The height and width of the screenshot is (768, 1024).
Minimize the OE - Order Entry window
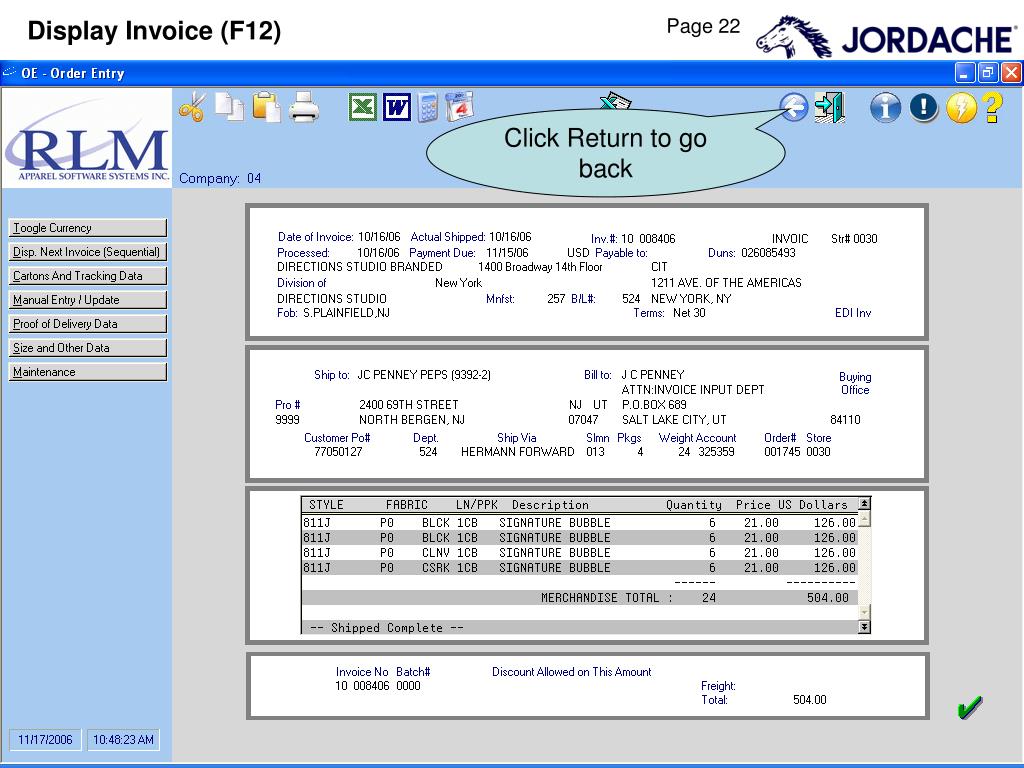coord(965,72)
